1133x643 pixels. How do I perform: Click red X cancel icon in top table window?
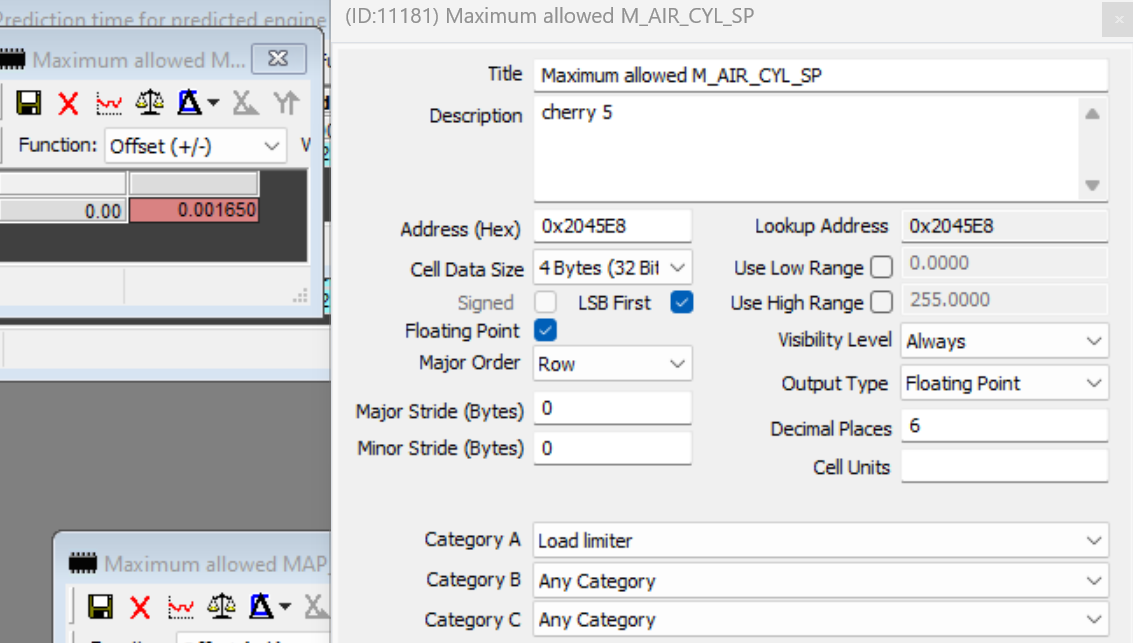click(x=68, y=103)
